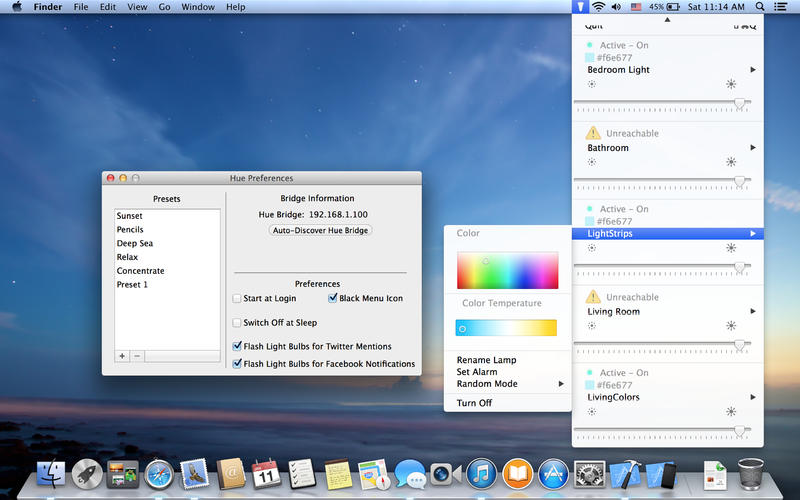Remove preset with minus button
Viewport: 800px width, 500px height.
(137, 356)
